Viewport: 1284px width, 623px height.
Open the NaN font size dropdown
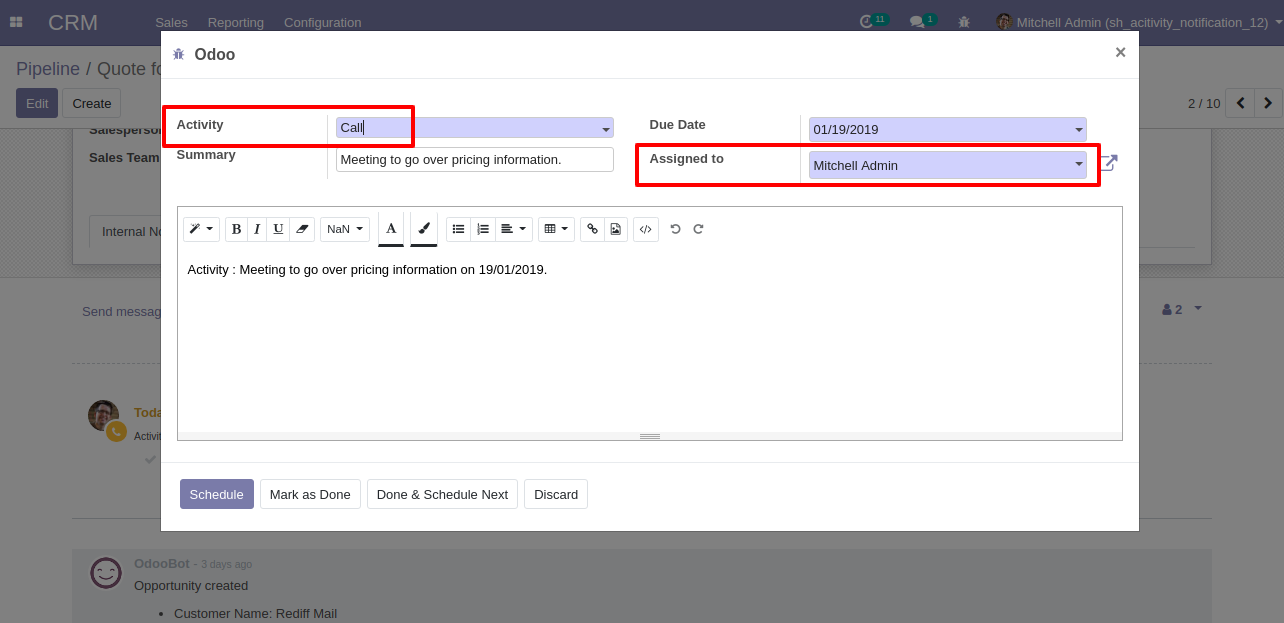click(x=345, y=229)
